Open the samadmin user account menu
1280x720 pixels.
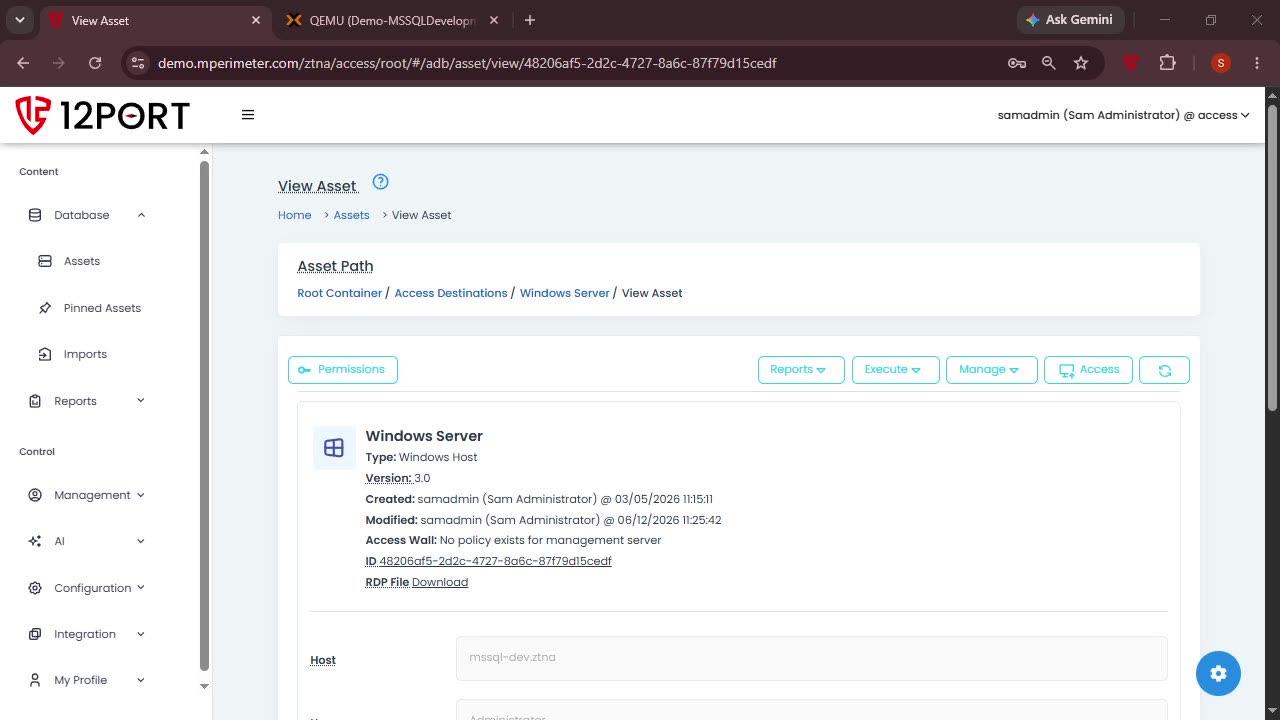pyautogui.click(x=1123, y=115)
